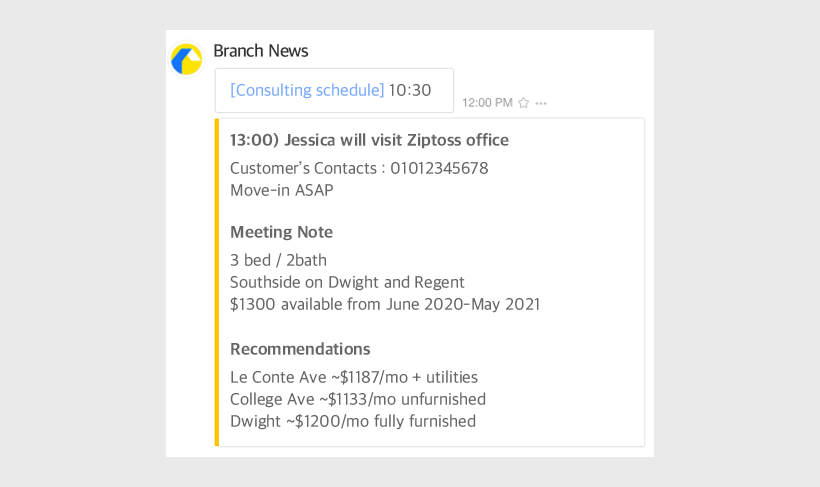Select the Le Conte Ave recommendation
This screenshot has width=820, height=487.
tap(353, 377)
